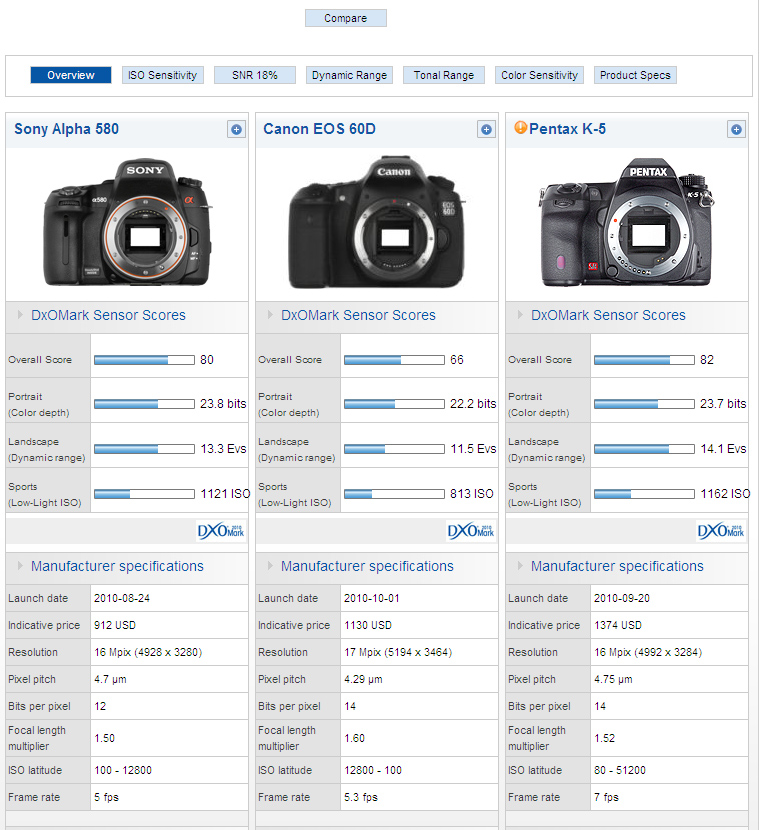This screenshot has width=764, height=830.
Task: Click the orange badge icon before Pentax K-5
Action: [520, 128]
